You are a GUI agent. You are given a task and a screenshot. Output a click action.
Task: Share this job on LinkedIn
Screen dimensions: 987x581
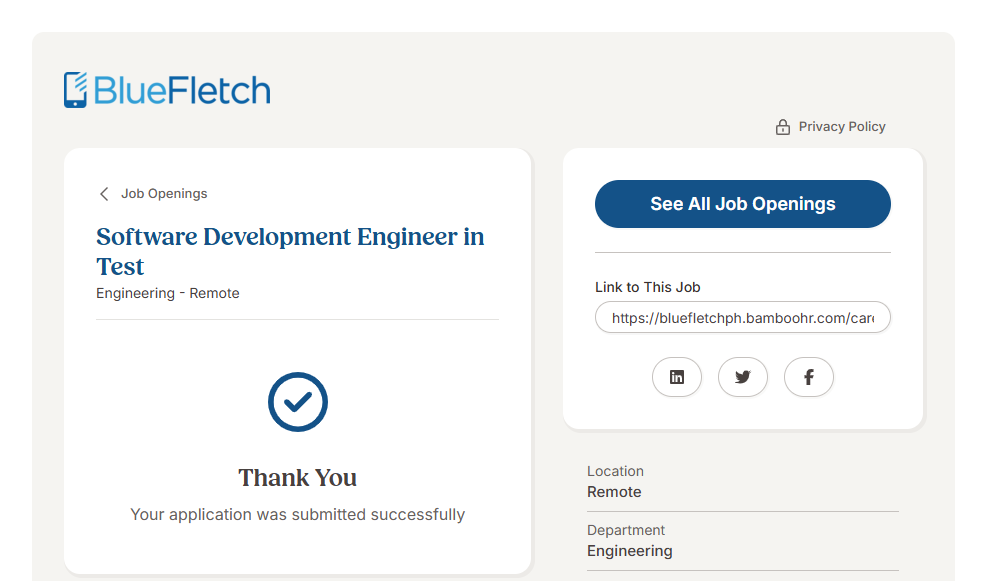[x=677, y=377]
